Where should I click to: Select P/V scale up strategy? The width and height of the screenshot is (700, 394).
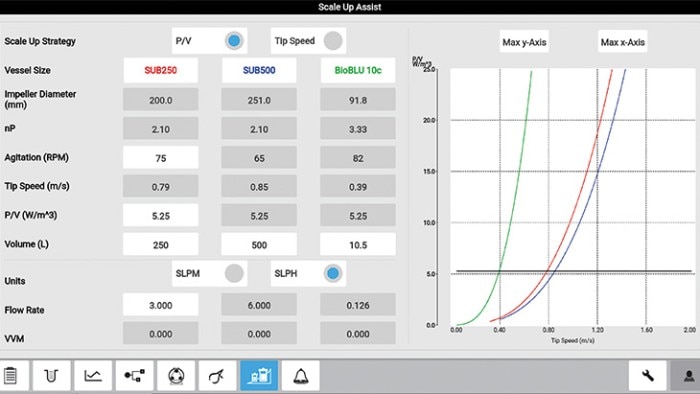(209, 41)
